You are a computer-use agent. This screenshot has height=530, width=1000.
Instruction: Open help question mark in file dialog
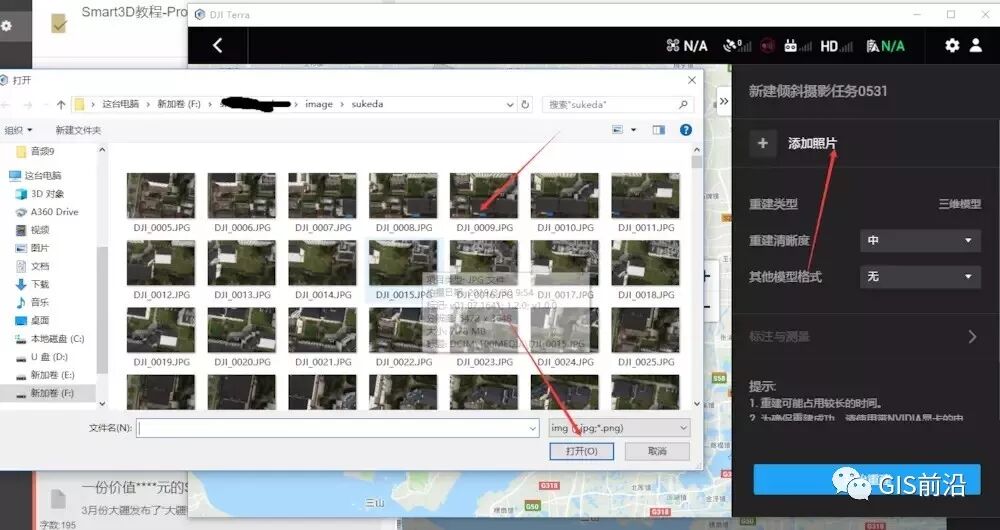tap(686, 130)
